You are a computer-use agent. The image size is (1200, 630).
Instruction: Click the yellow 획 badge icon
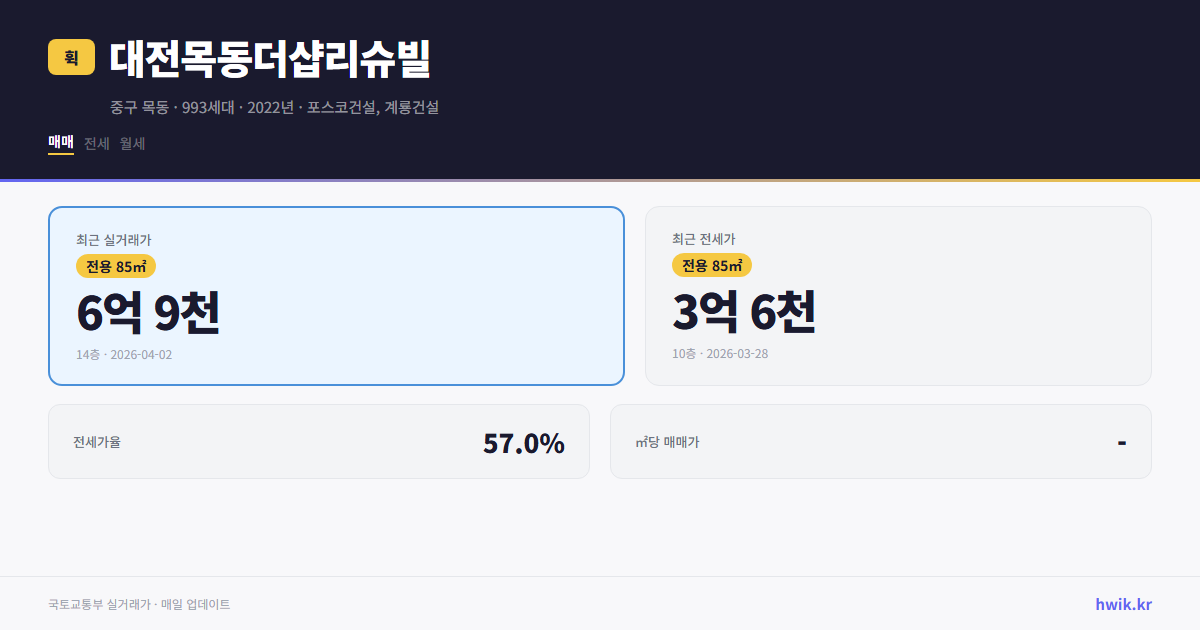[70, 58]
